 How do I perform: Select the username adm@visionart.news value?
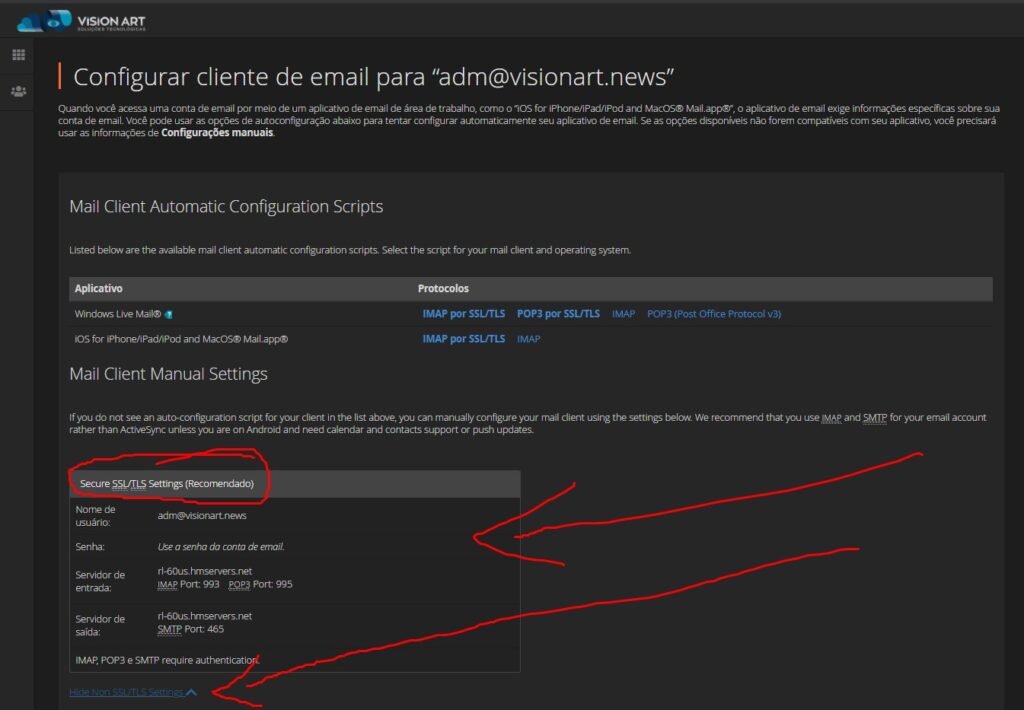click(x=202, y=516)
